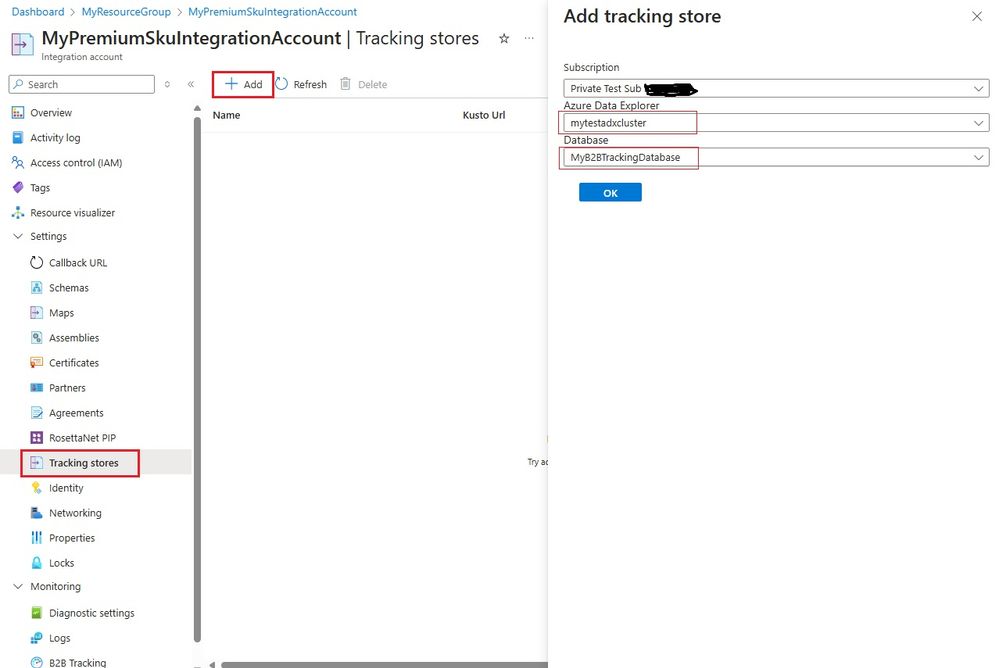Click the Locks padlock icon

[x=37, y=563]
